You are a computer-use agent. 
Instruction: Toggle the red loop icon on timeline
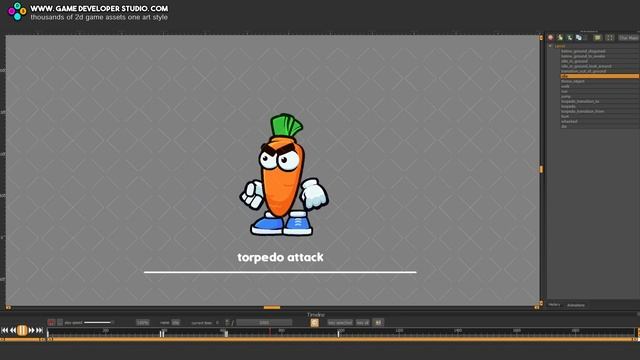(x=51, y=322)
